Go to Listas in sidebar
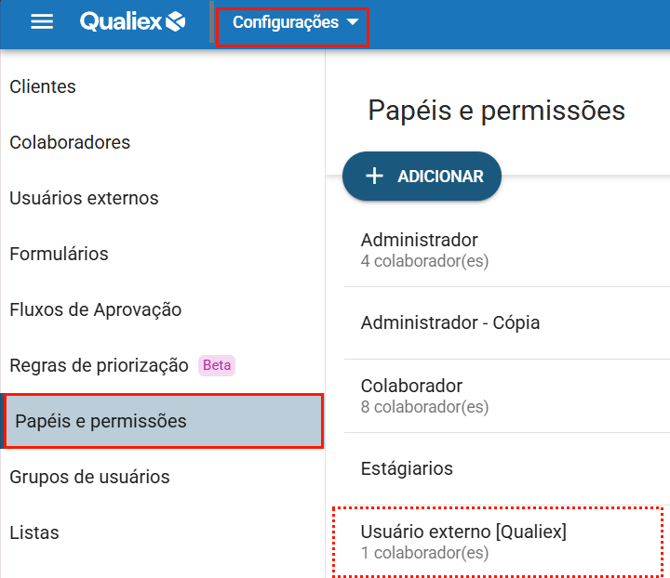 click(34, 533)
